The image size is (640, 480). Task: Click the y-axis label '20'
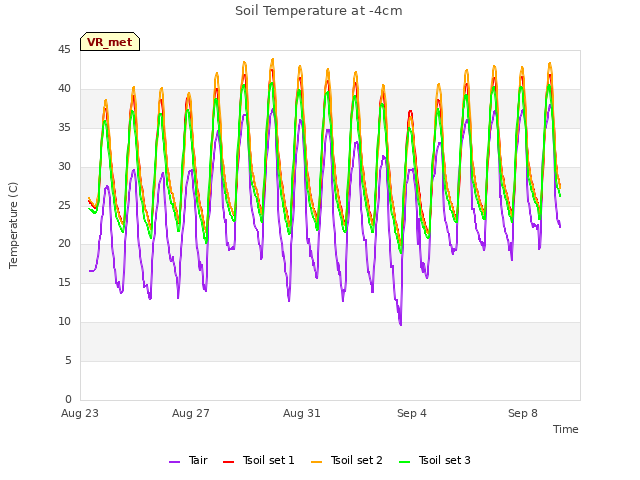point(64,244)
